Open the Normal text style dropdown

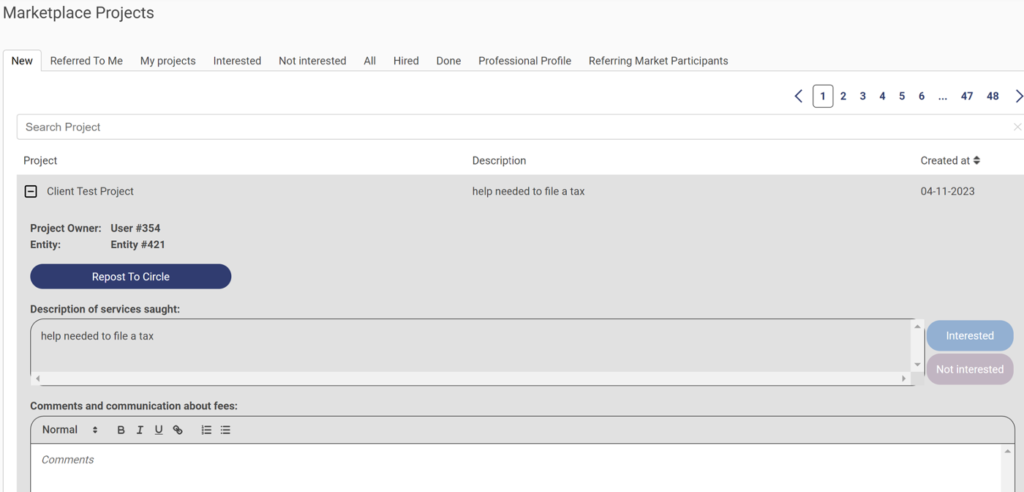click(x=70, y=430)
